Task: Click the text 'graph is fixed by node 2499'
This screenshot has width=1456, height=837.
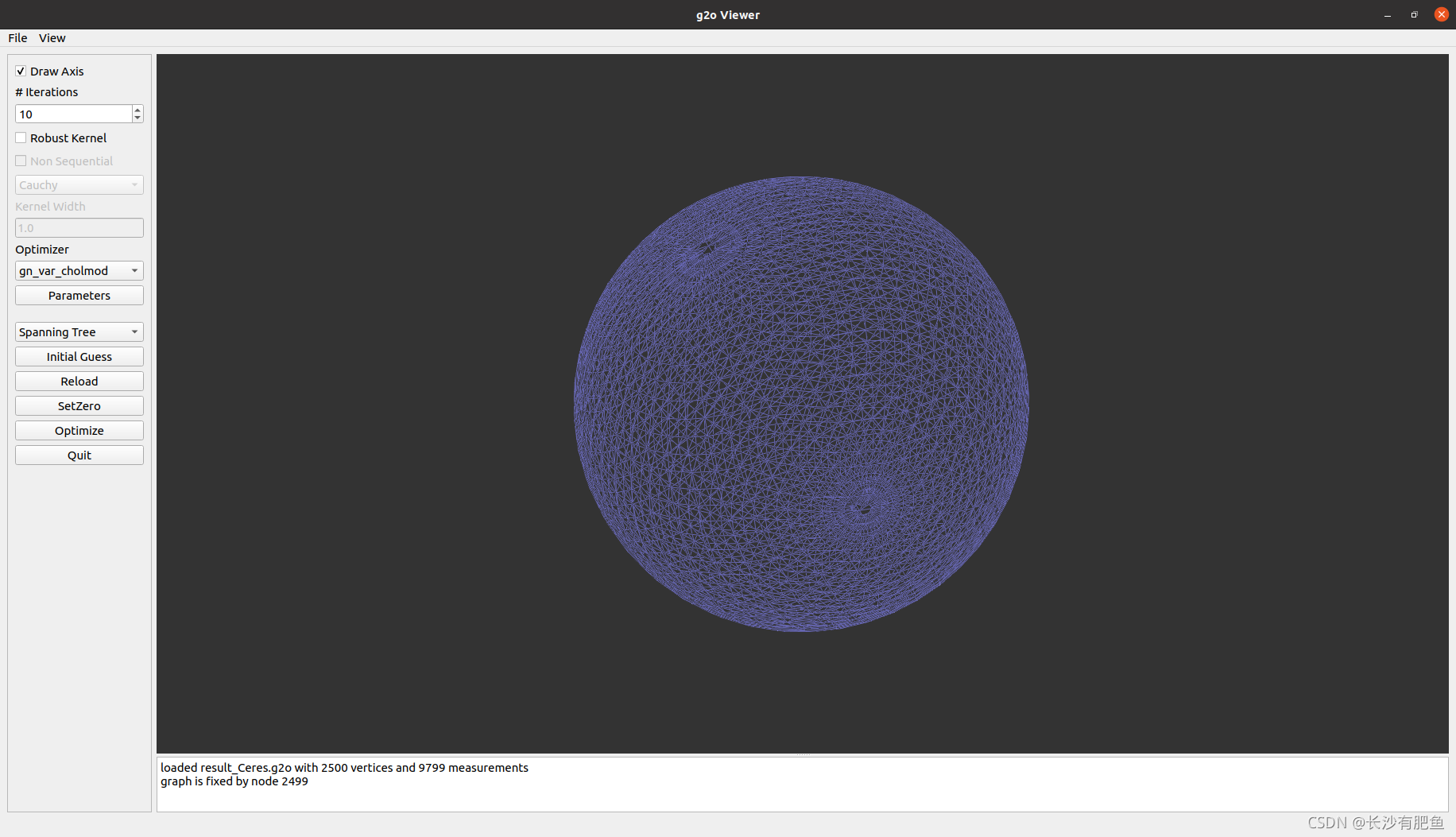Action: point(234,781)
